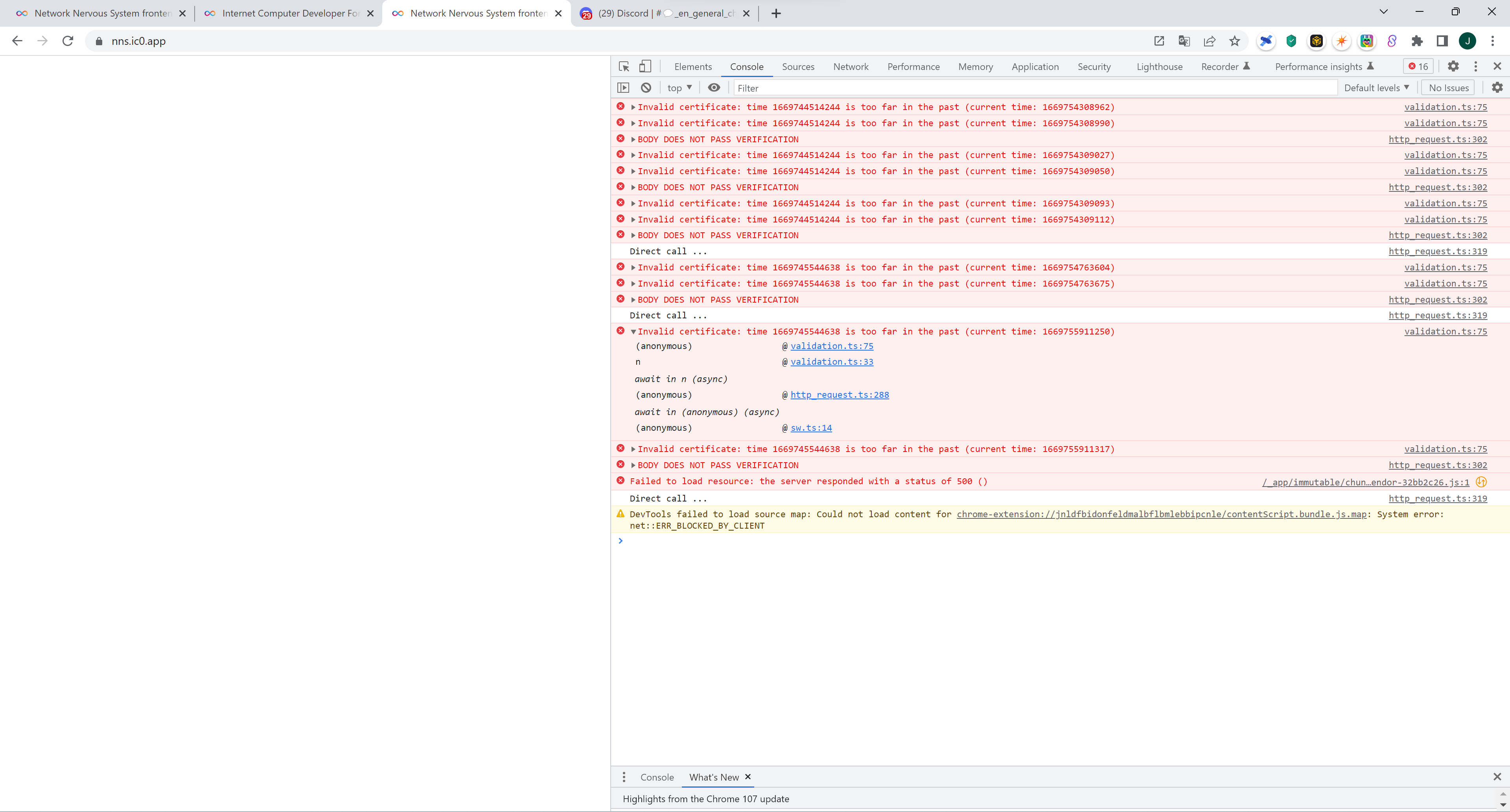The image size is (1510, 812).
Task: Open the sw.ts:14 source link
Action: point(811,428)
